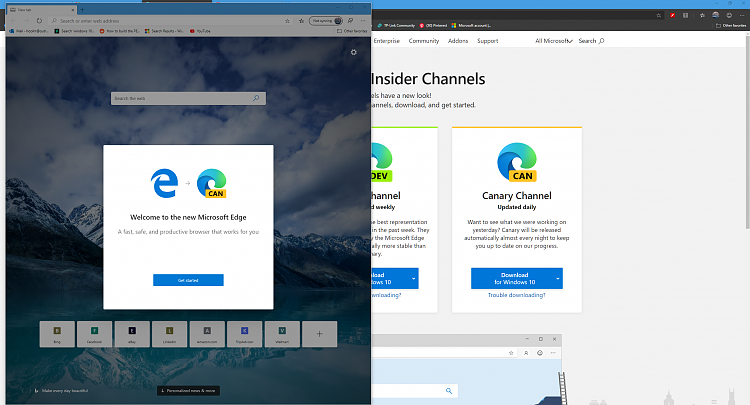This screenshot has height=405, width=750.
Task: Open Community menu on Insider page
Action: [424, 41]
